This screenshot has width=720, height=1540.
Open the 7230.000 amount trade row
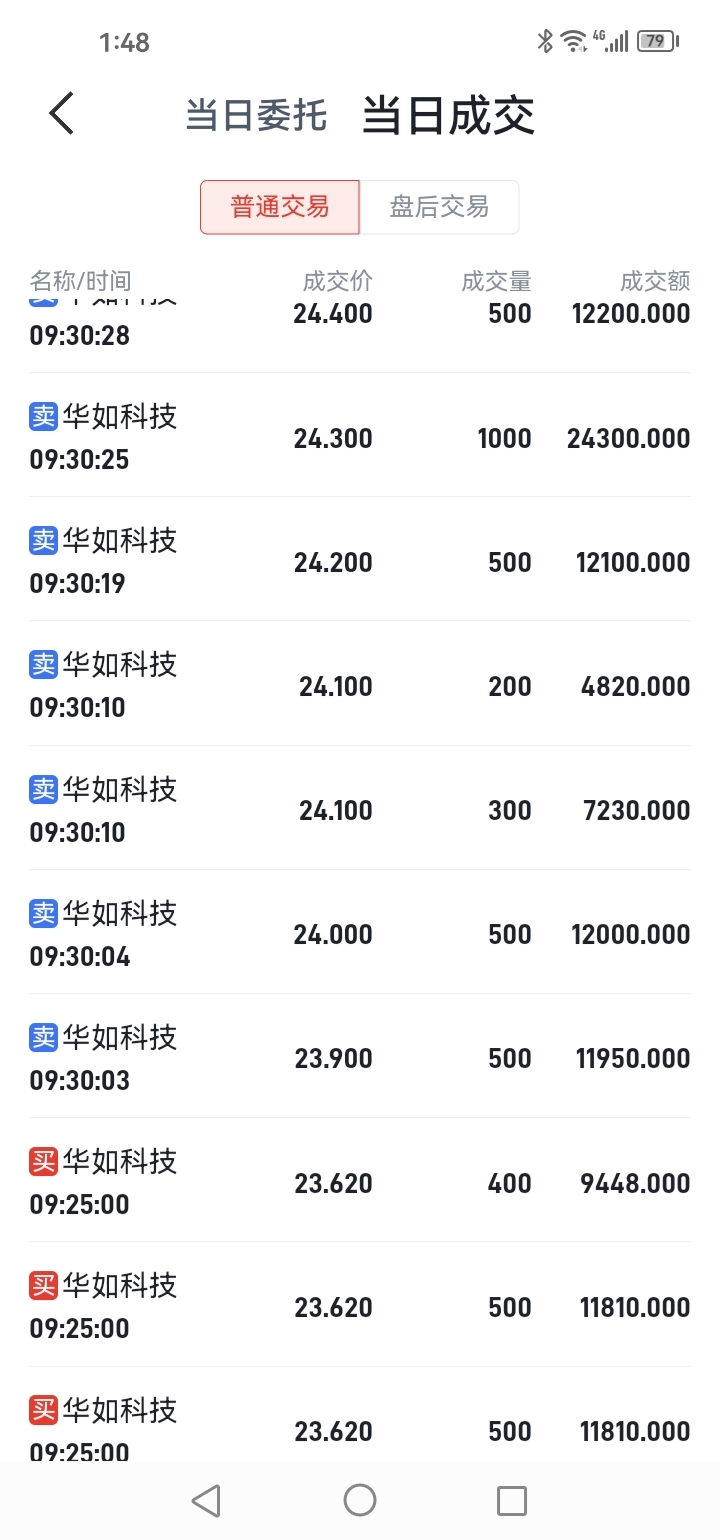click(x=360, y=808)
